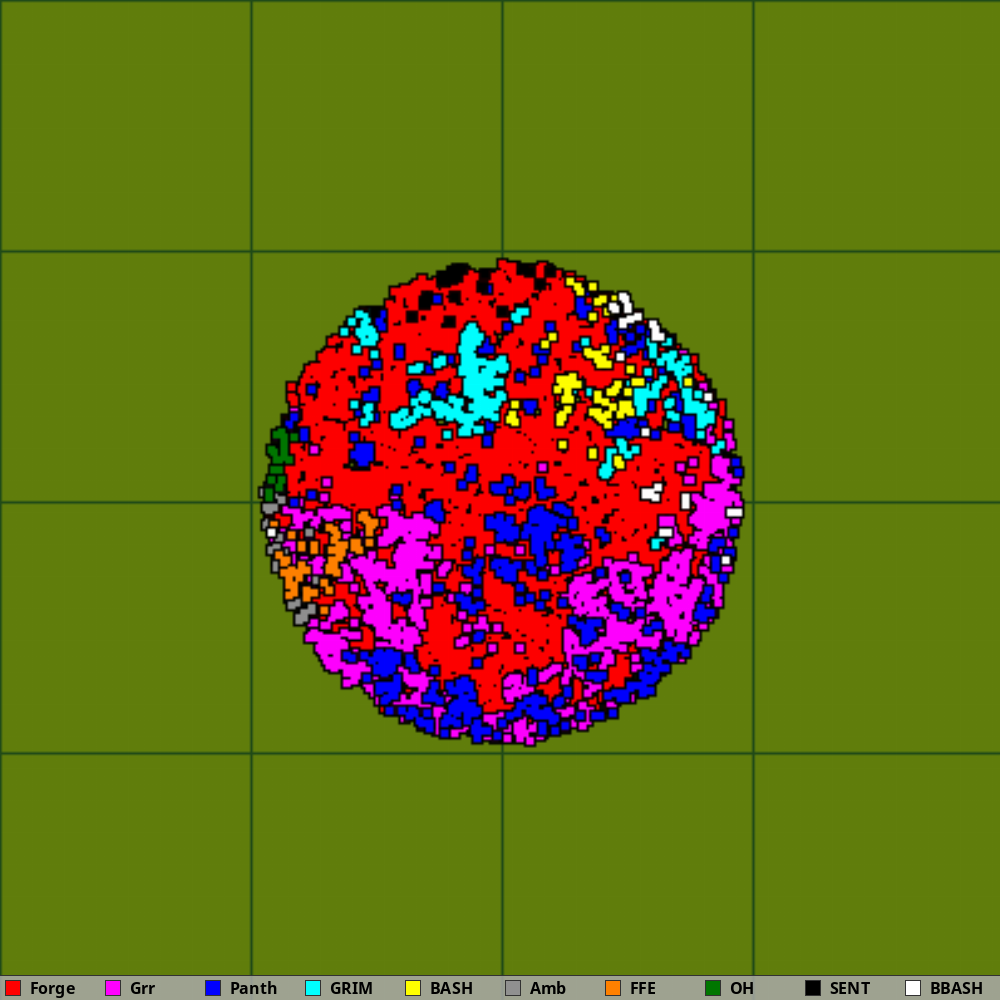
Task: Click the "BBASH" legend text label
Action: (956, 988)
